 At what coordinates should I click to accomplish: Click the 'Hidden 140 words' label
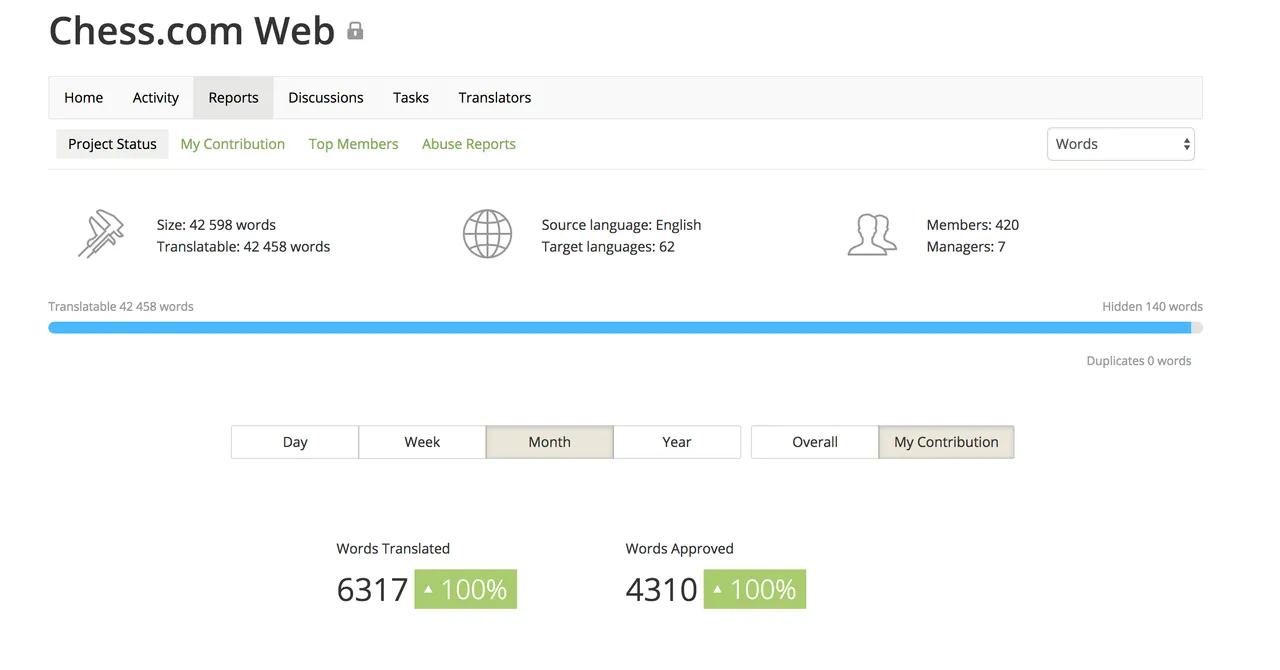click(1152, 307)
